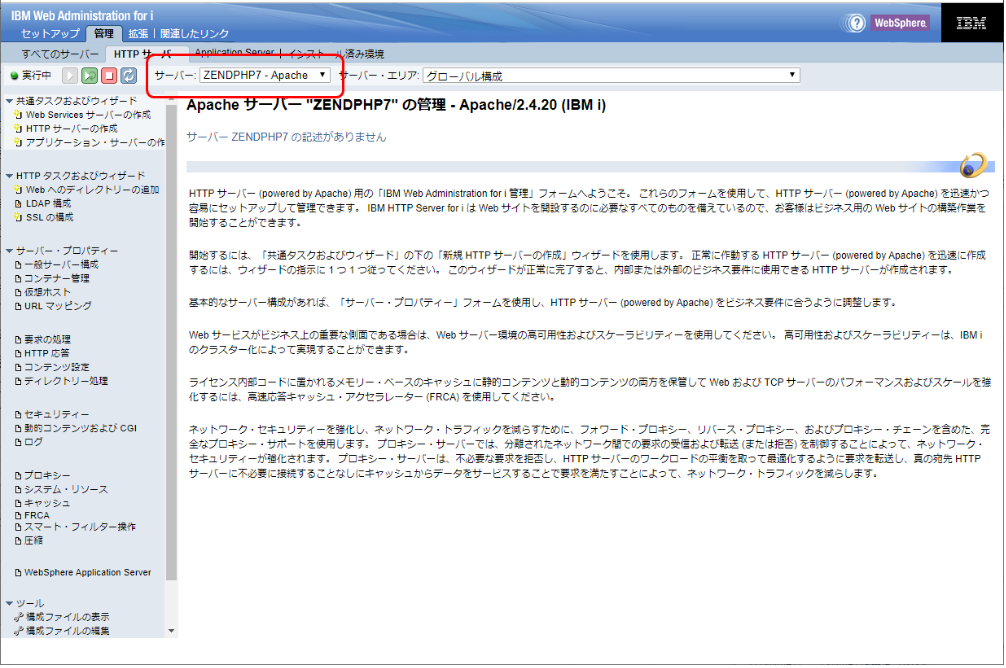This screenshot has height=668, width=1006.
Task: Open コンテナー管理 in the sidebar
Action: coord(57,278)
